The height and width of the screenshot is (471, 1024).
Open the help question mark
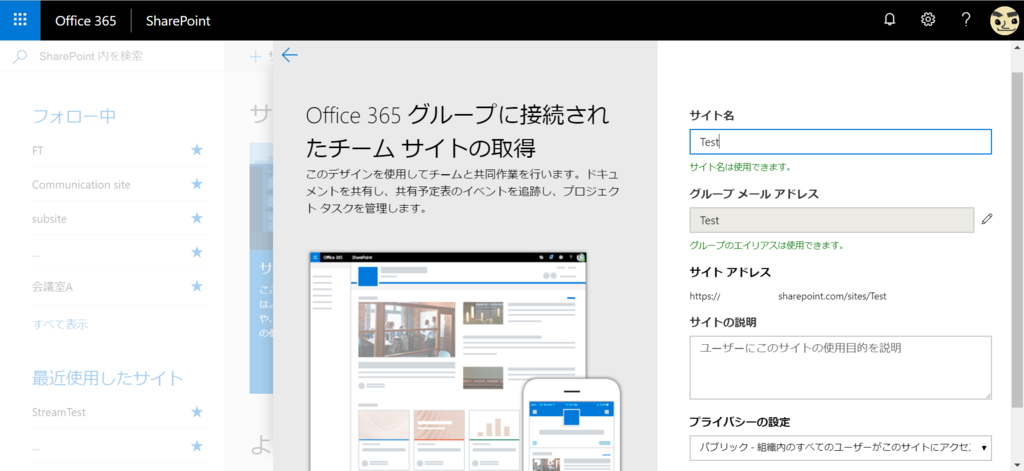[x=966, y=20]
